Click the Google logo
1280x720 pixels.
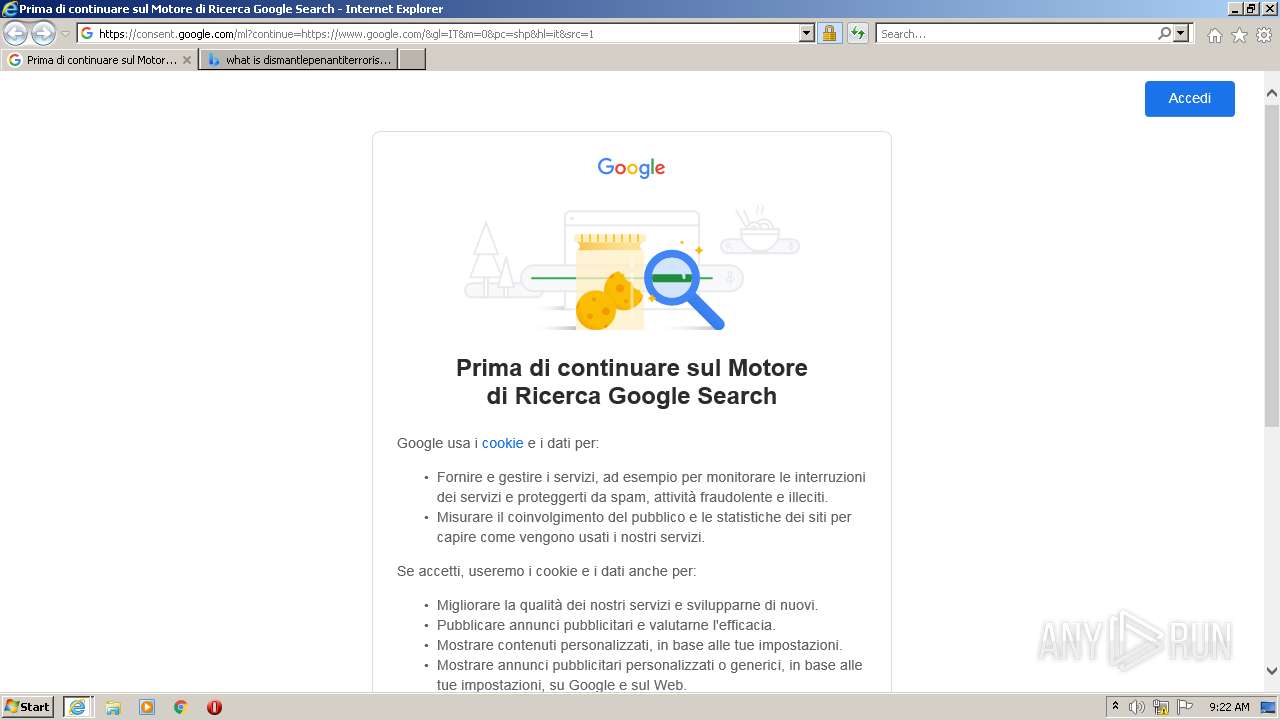tap(631, 168)
